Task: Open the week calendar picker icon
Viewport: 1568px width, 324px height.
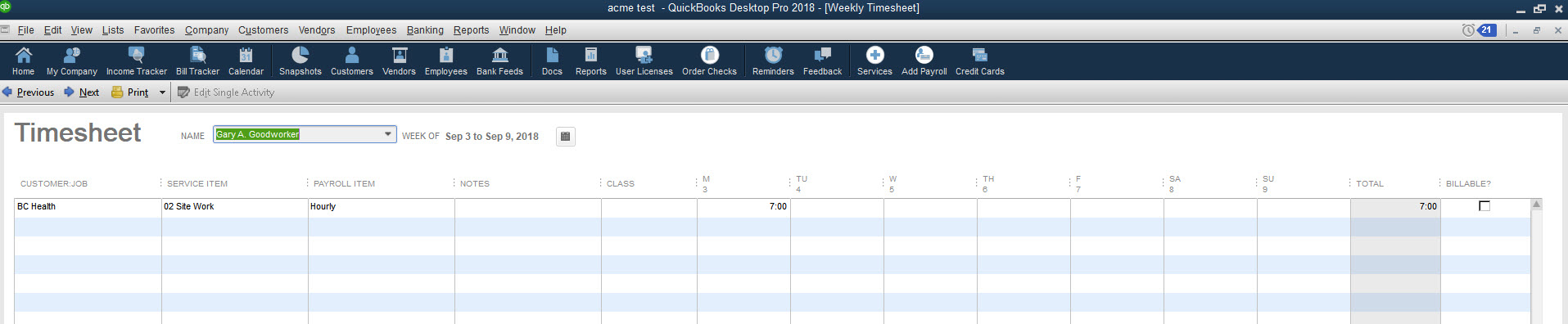Action: click(565, 136)
